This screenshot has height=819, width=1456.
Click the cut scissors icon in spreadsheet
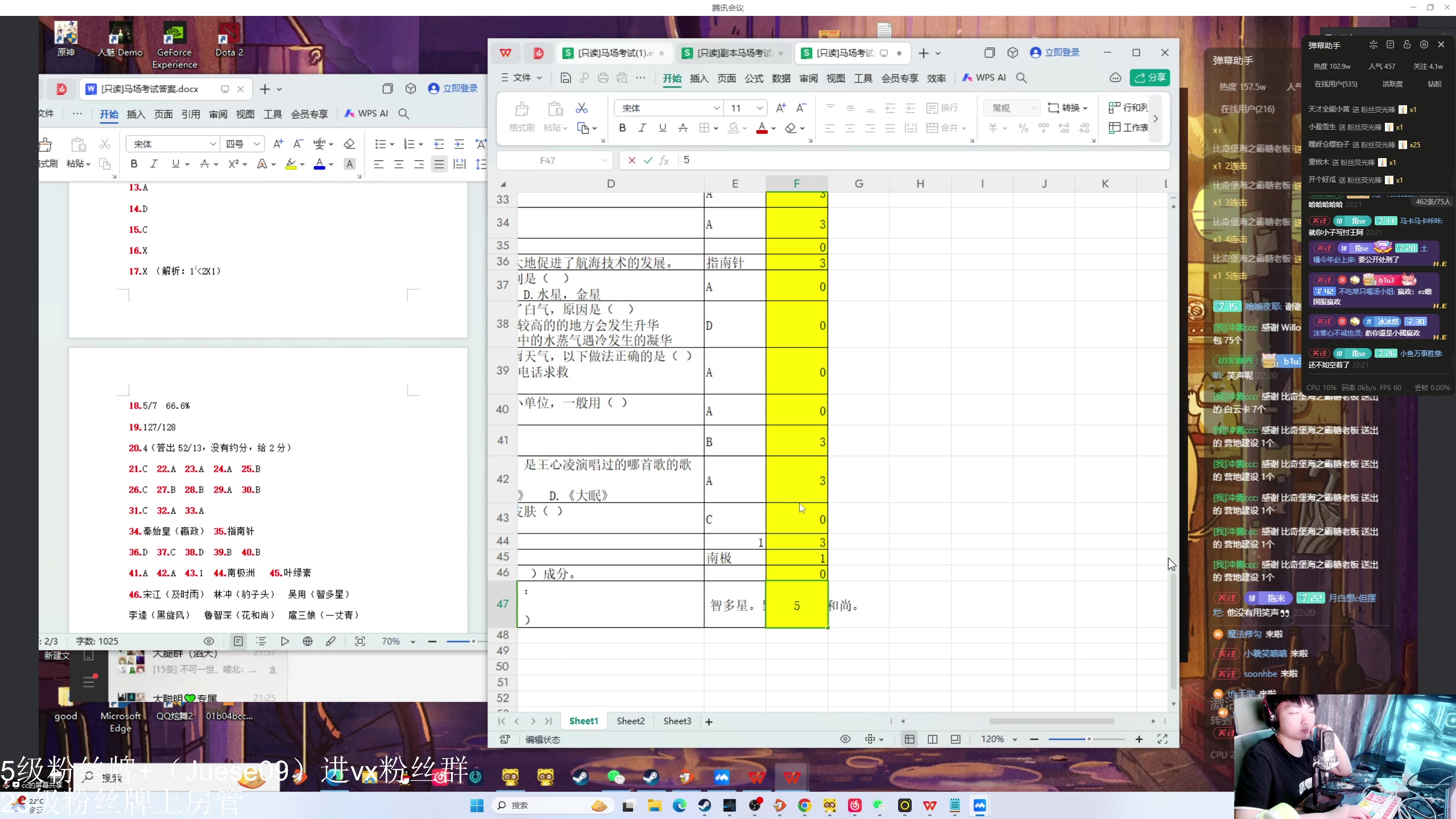(x=581, y=108)
